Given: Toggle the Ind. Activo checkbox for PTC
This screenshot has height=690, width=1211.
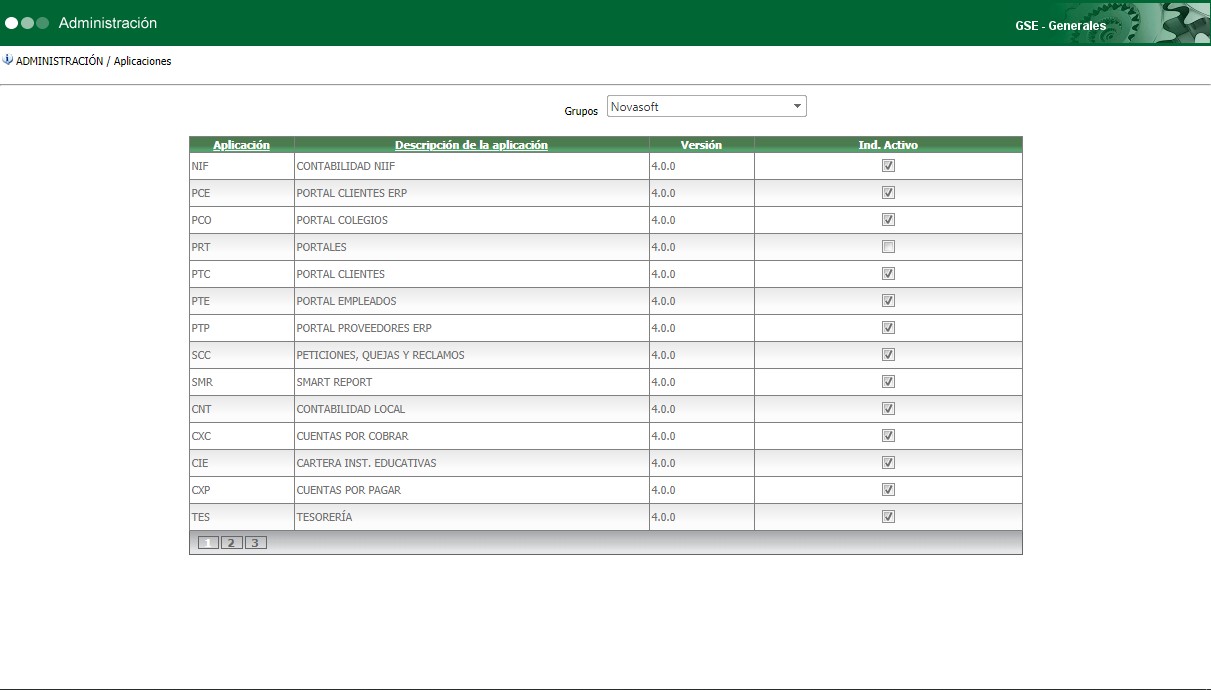Looking at the screenshot, I should (888, 274).
